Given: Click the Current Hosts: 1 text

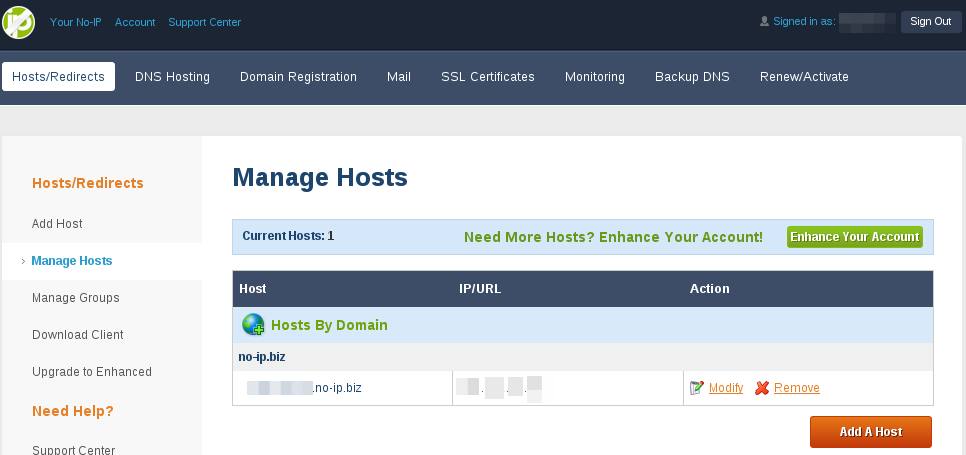Looking at the screenshot, I should pos(288,236).
